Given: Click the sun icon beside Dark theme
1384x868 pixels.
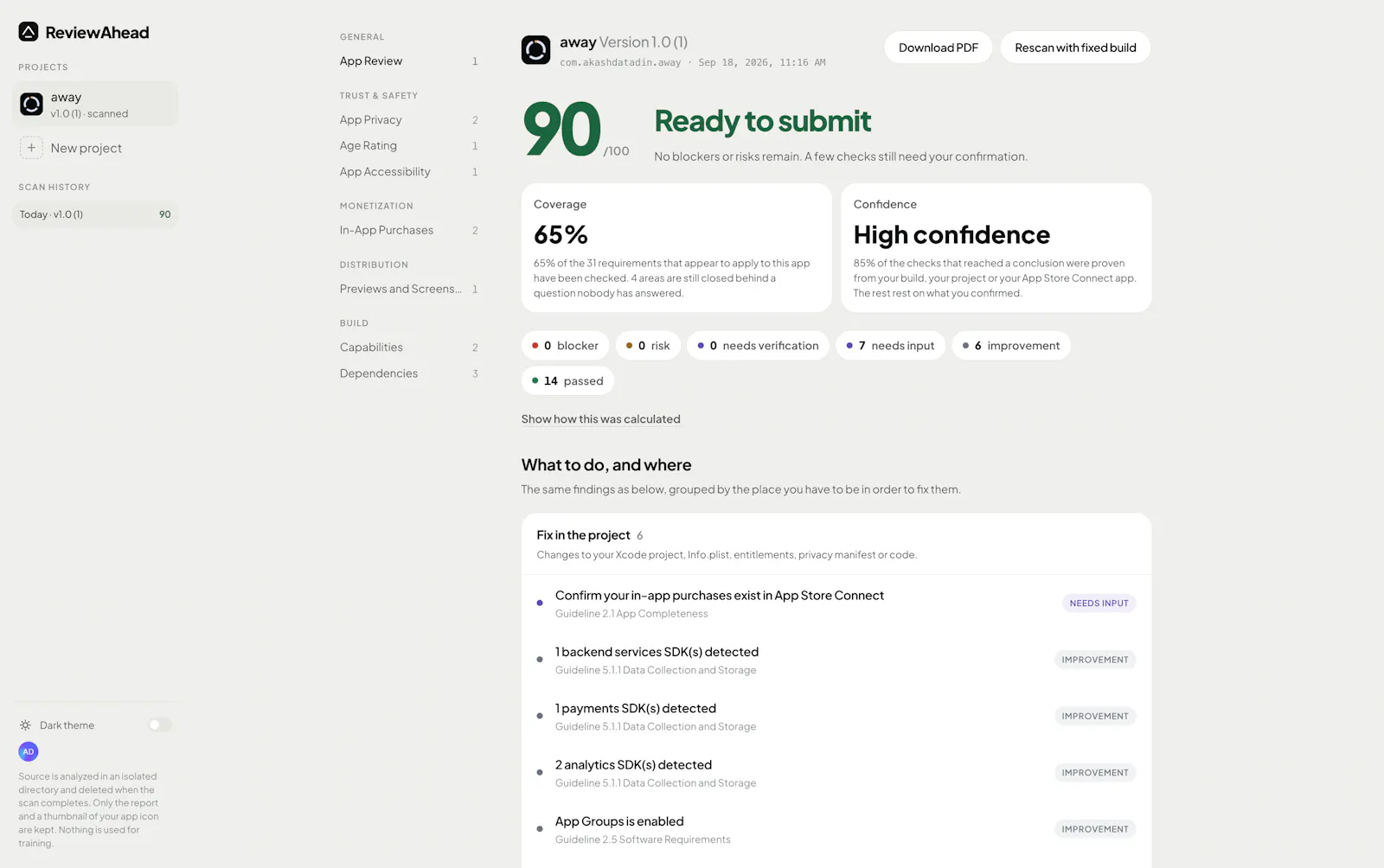Looking at the screenshot, I should [x=25, y=725].
